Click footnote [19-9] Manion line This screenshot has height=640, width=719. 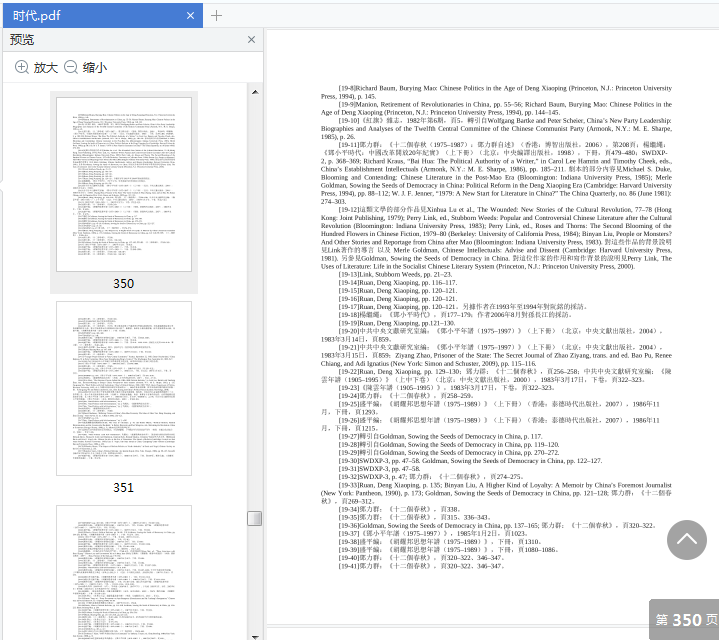pyautogui.click(x=496, y=108)
